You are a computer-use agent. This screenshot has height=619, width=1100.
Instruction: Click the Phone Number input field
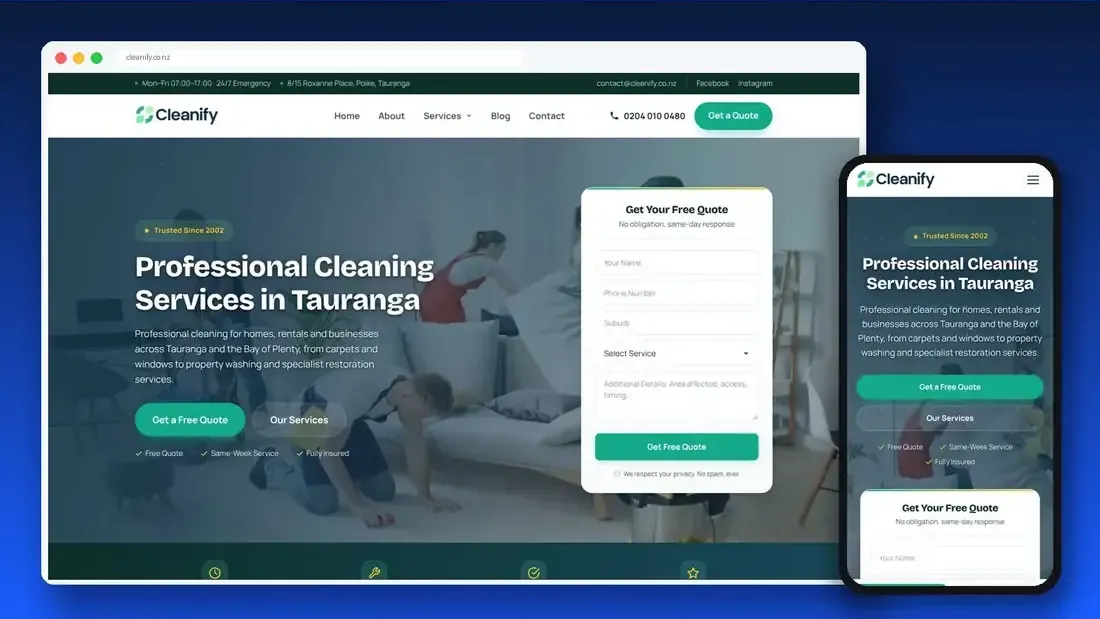coord(676,293)
